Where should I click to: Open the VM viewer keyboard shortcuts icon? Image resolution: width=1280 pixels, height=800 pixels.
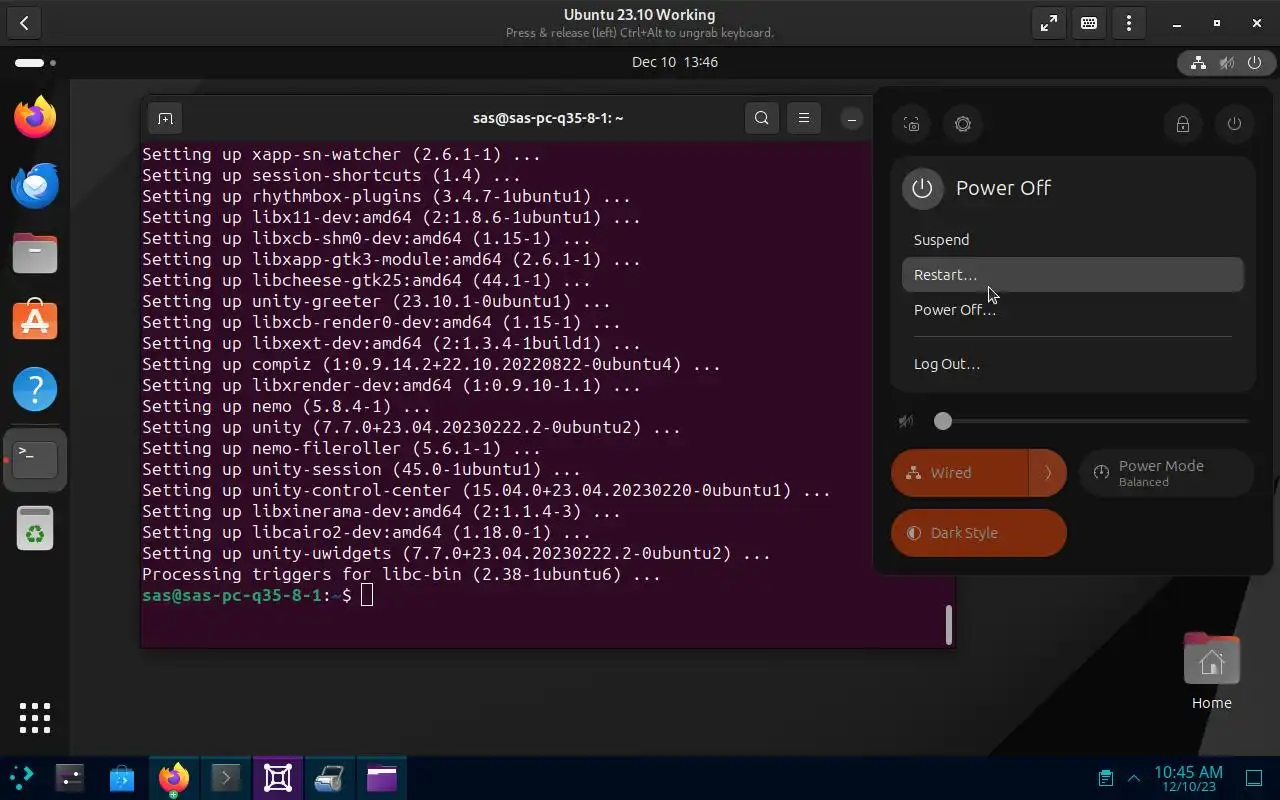(x=1089, y=23)
